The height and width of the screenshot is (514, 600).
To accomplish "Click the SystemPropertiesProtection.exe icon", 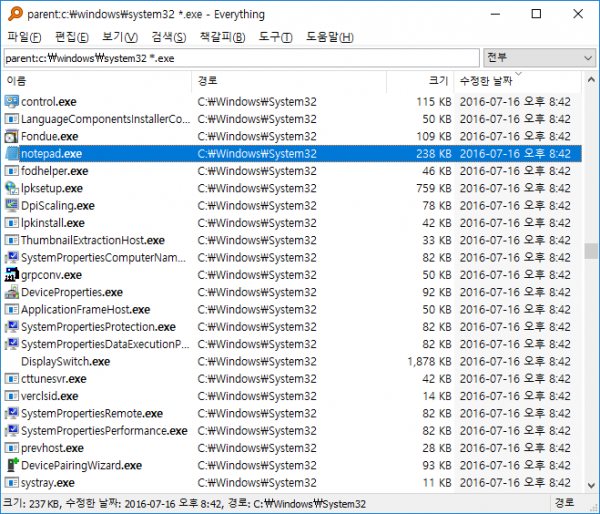I will 11,327.
